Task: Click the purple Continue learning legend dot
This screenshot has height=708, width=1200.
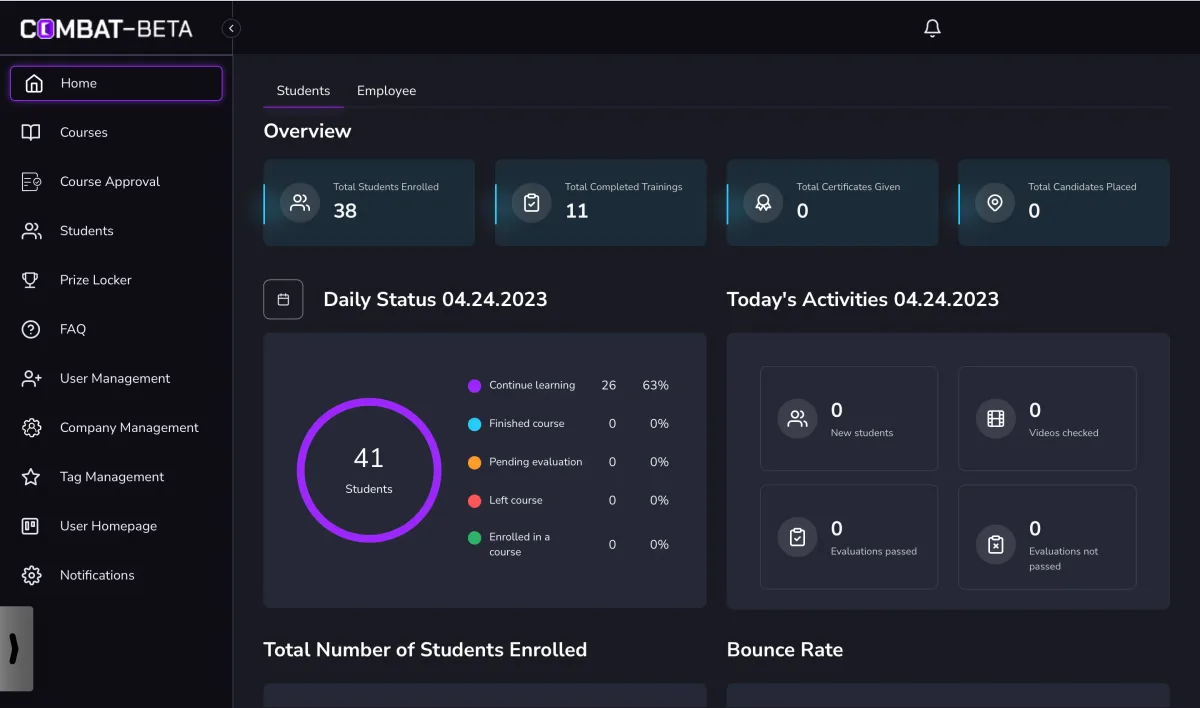Action: coord(474,386)
